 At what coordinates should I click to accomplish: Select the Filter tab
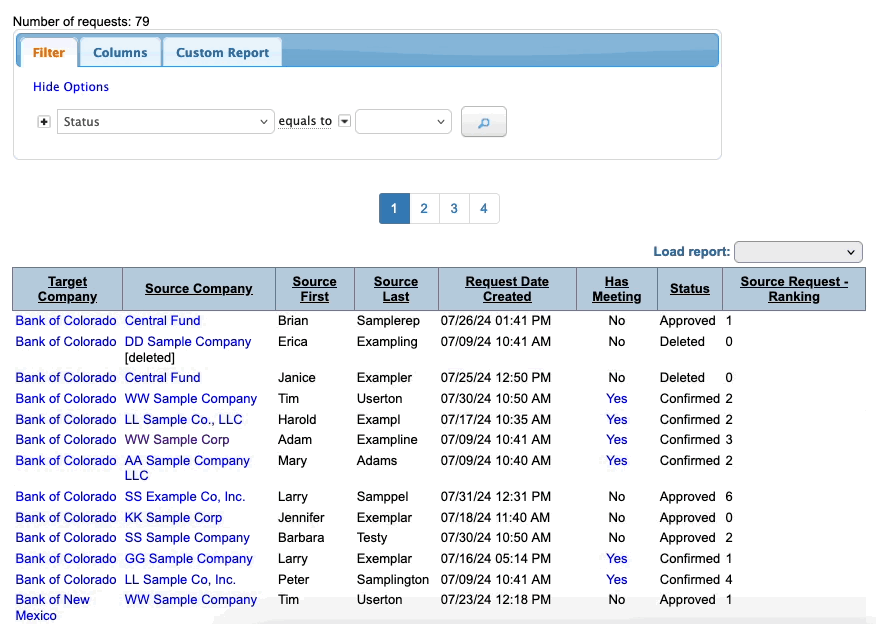[48, 53]
